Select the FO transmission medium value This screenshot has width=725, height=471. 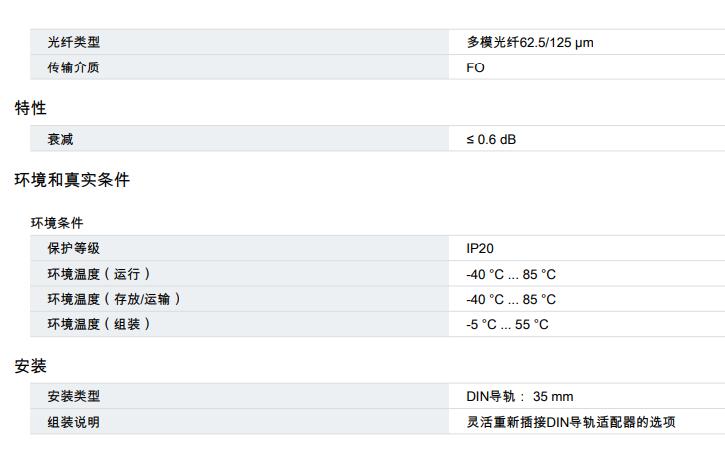(475, 67)
